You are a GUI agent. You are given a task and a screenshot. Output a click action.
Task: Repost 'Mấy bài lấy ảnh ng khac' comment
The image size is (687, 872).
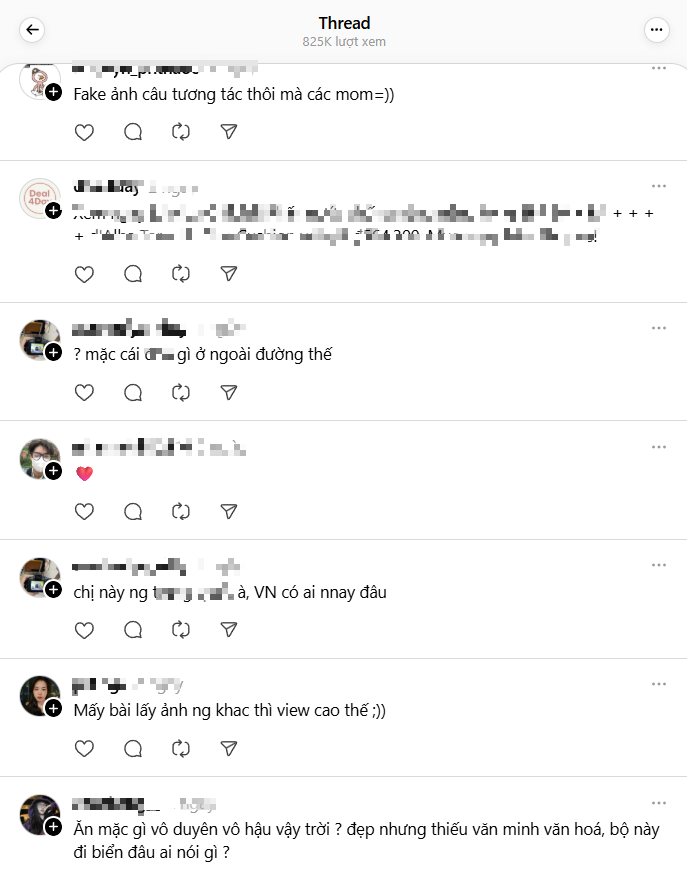(181, 749)
